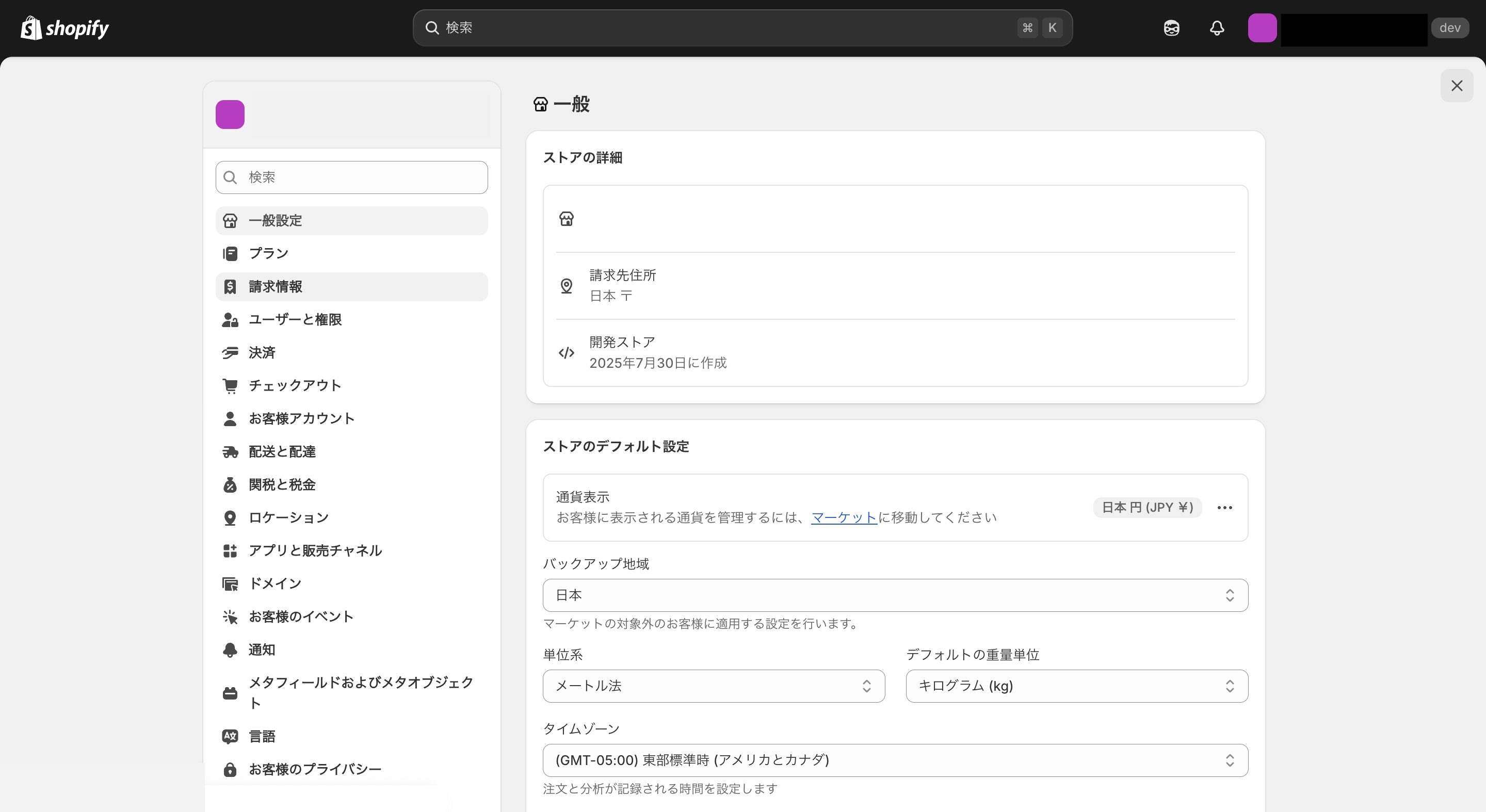Screen dimensions: 1486x812
Task: Click the currency options ellipsis button
Action: (1225, 507)
